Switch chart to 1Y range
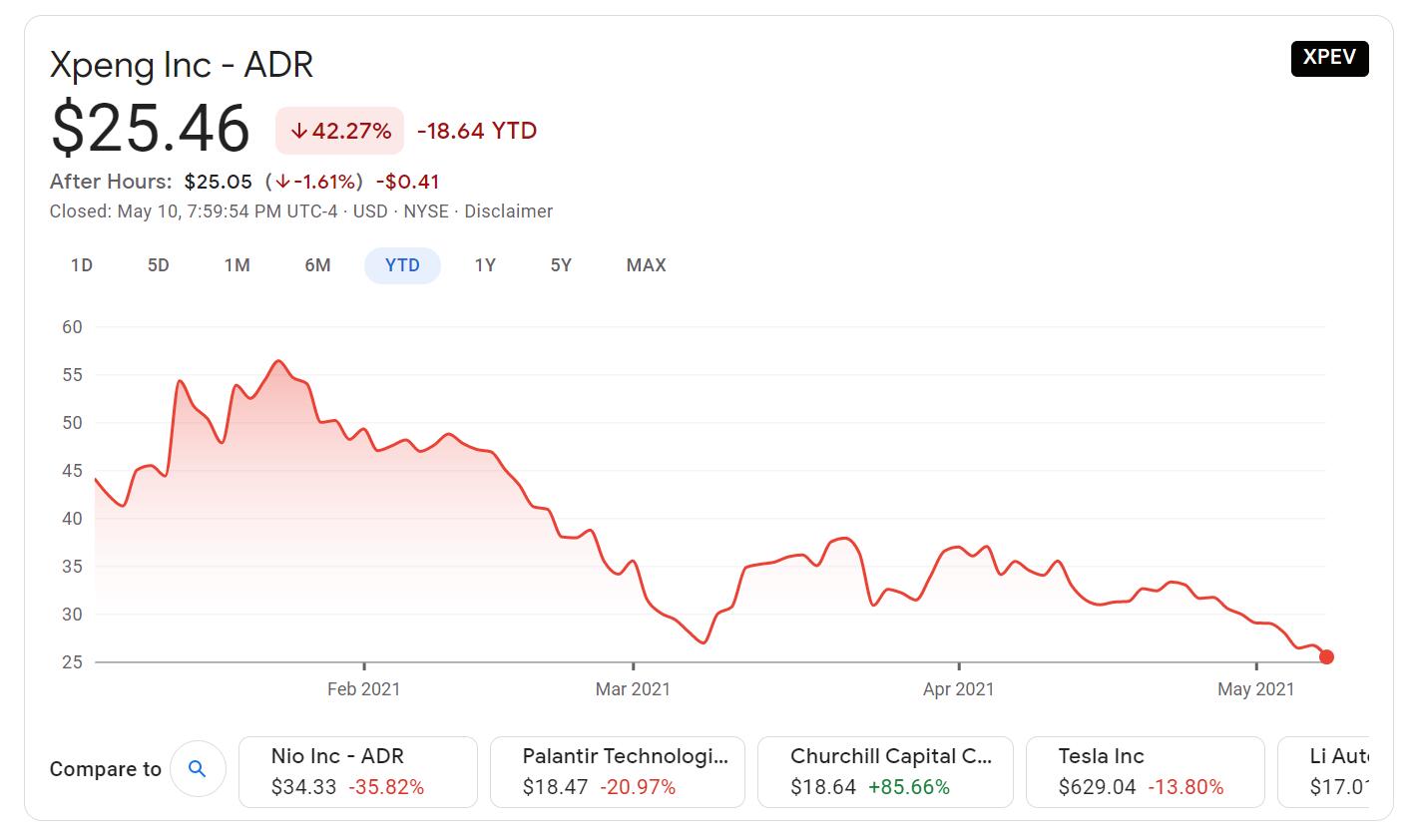 pos(485,265)
